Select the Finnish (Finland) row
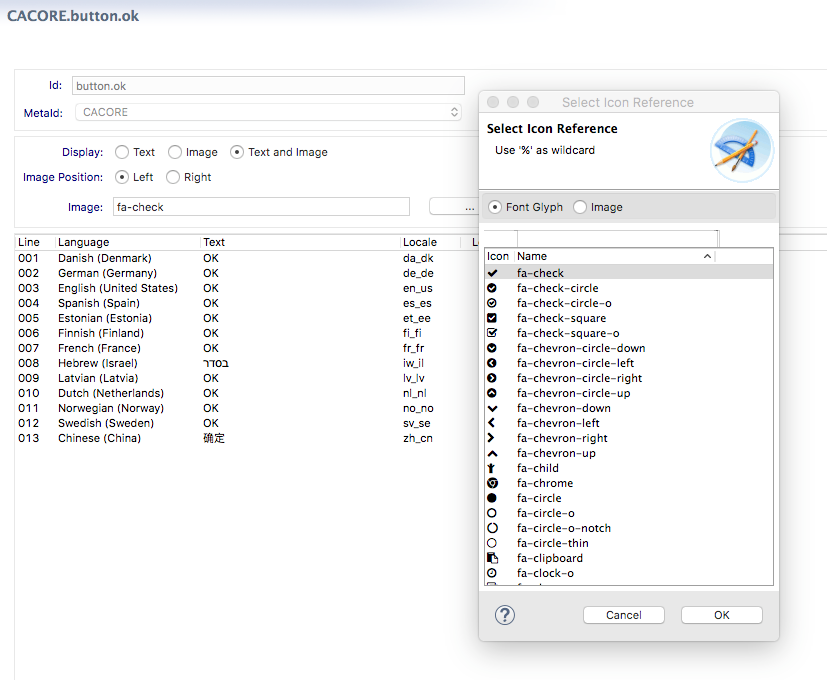The height and width of the screenshot is (680, 827). pyautogui.click(x=246, y=333)
